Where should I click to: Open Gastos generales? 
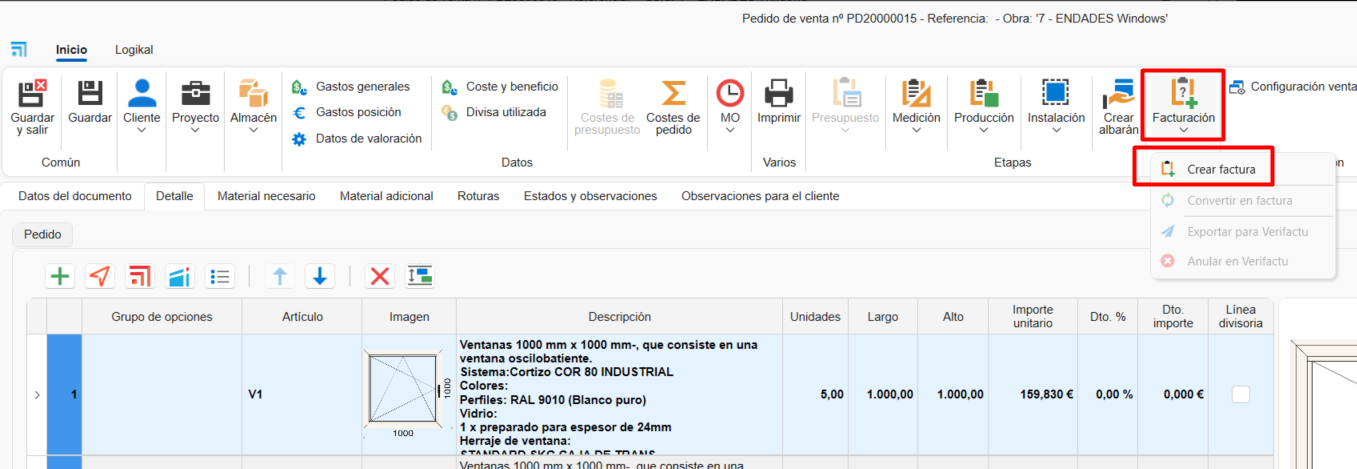[x=351, y=87]
